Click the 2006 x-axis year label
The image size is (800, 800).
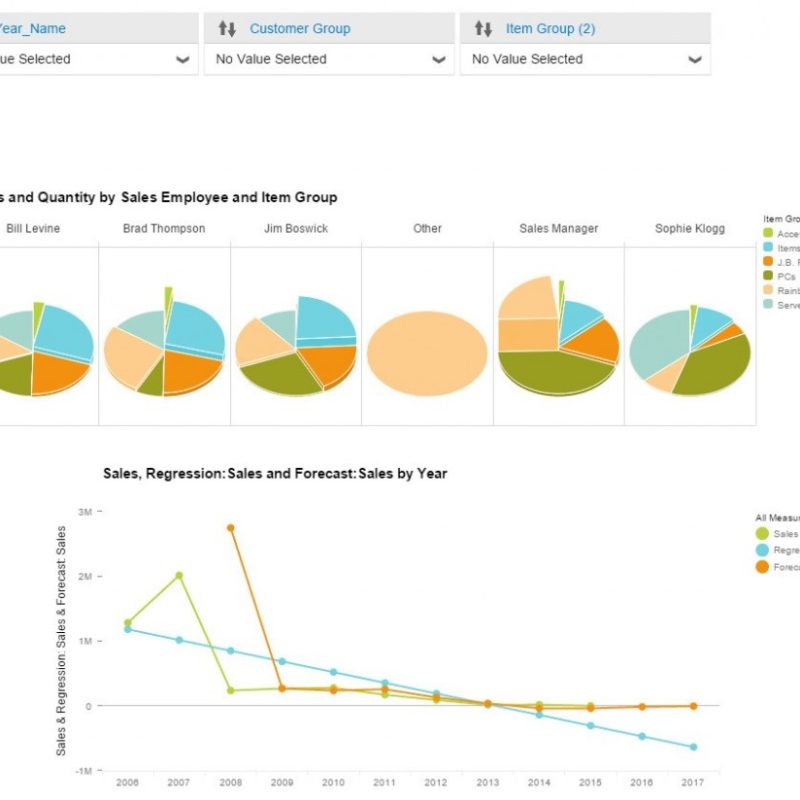128,782
